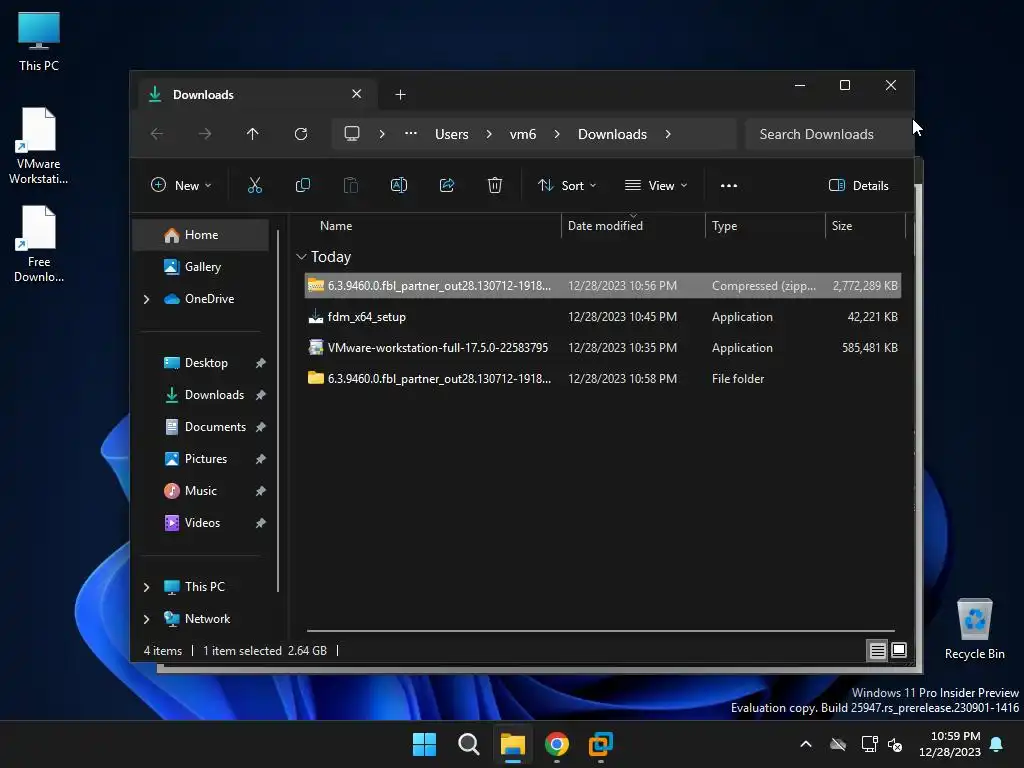The image size is (1024, 768).
Task: Expand chevron after vm6 breadcrumb
Action: [557, 134]
